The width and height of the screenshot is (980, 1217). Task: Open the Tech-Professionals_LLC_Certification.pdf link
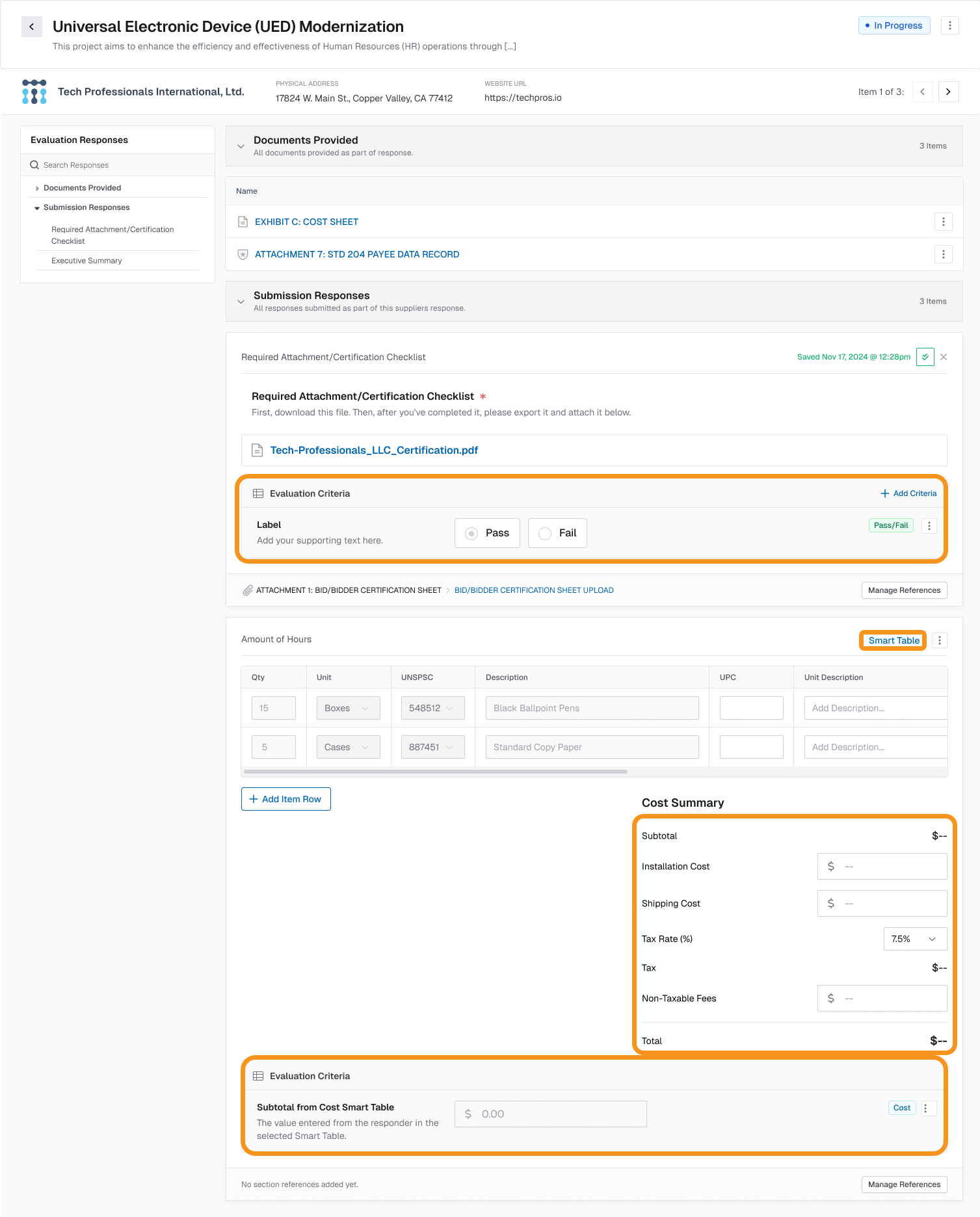click(374, 451)
